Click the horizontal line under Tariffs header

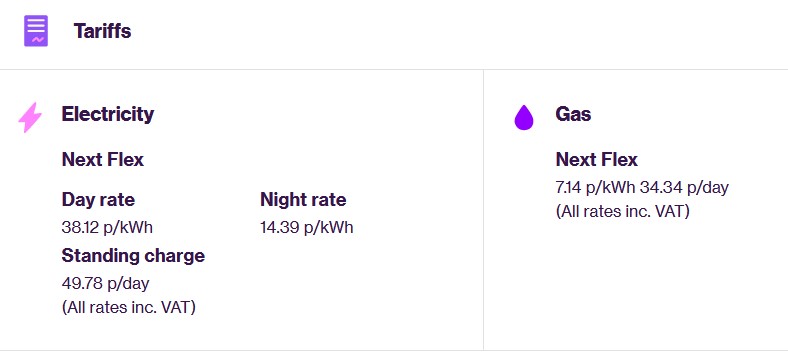pyautogui.click(x=394, y=69)
